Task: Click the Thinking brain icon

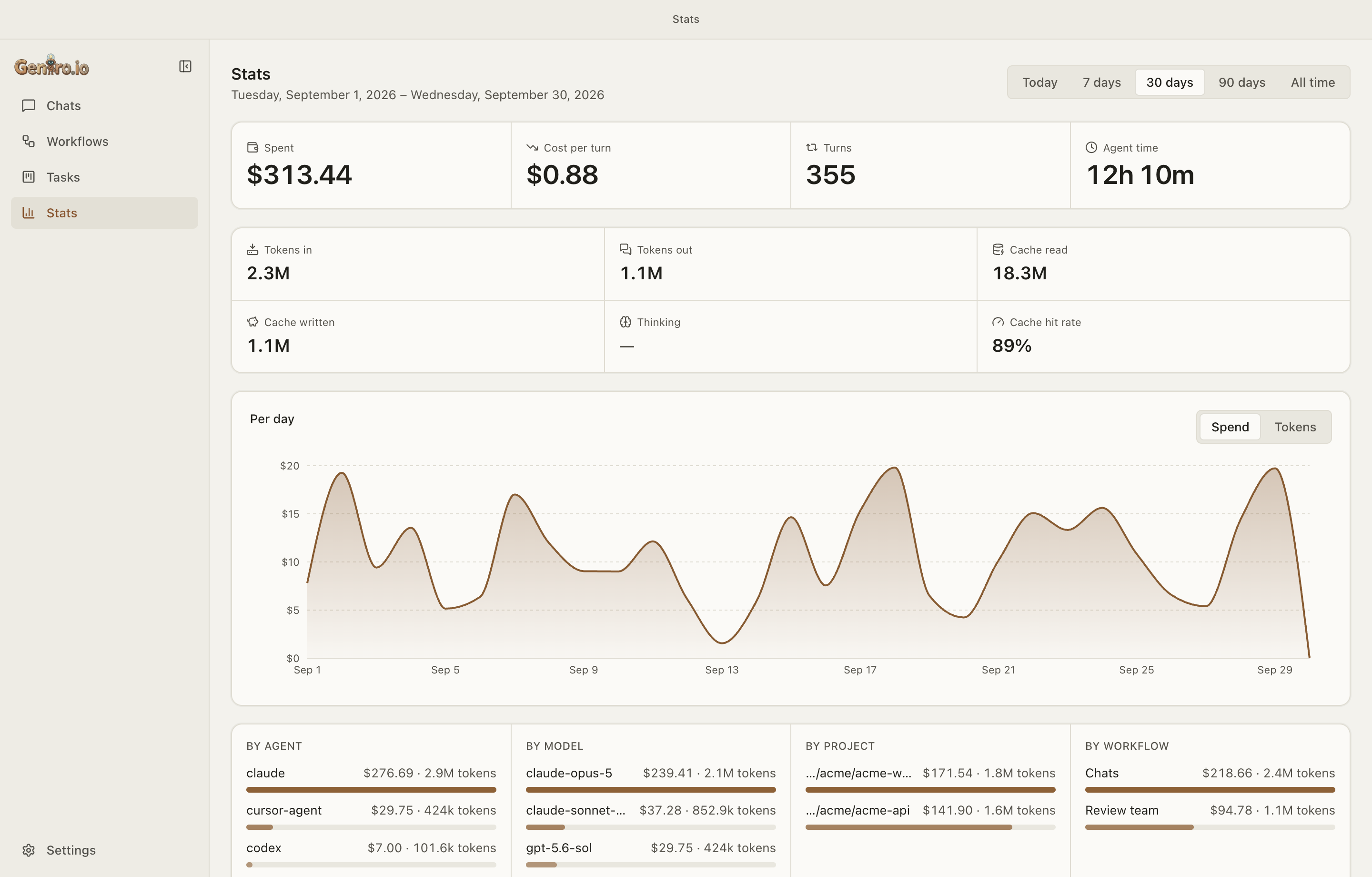Action: pyautogui.click(x=625, y=322)
